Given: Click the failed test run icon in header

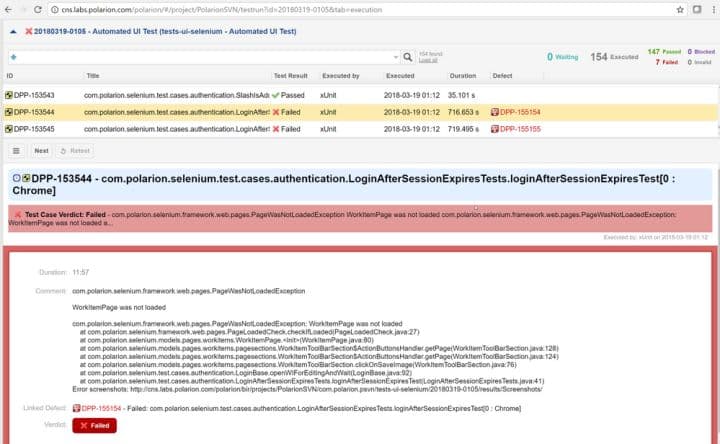Looking at the screenshot, I should click(27, 31).
